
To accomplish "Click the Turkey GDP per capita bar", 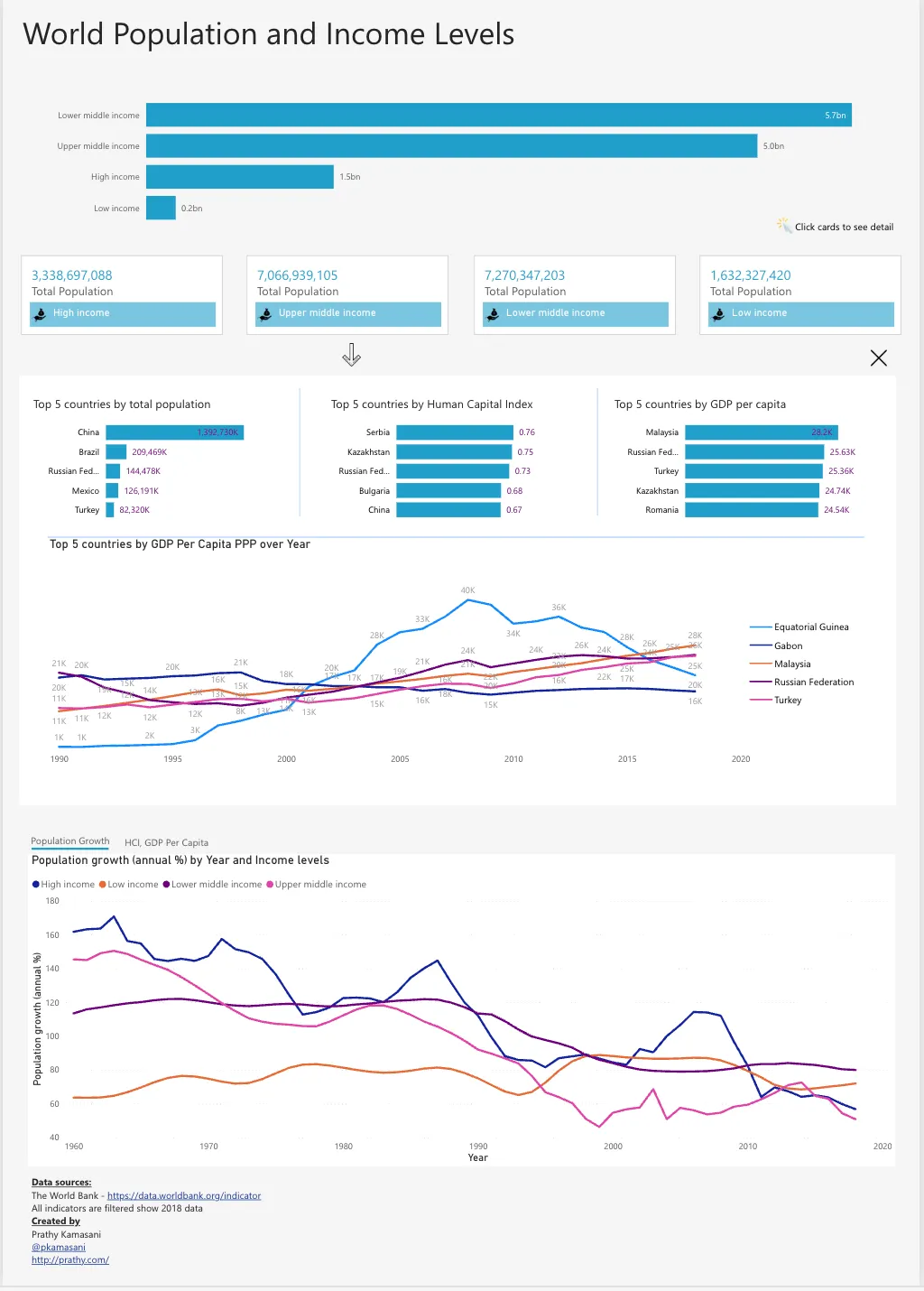I will [x=754, y=471].
